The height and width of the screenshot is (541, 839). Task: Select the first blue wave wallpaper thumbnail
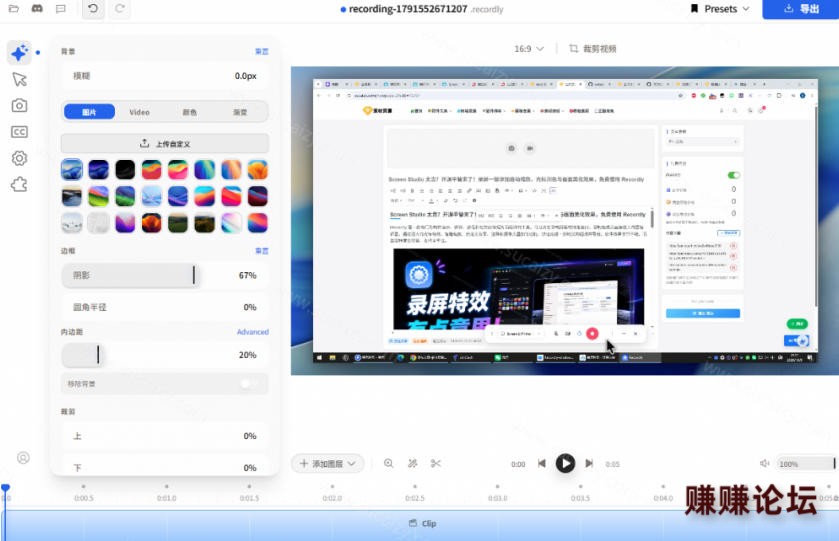tap(72, 170)
